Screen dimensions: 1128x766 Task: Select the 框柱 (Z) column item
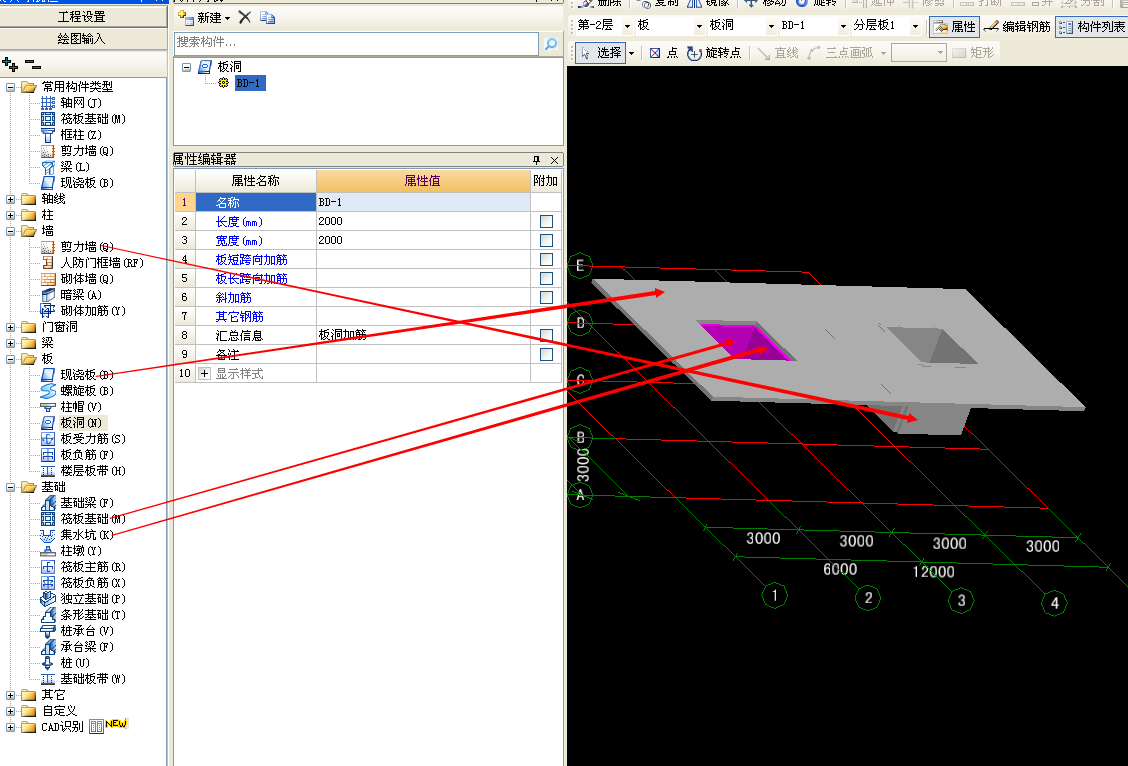point(71,134)
